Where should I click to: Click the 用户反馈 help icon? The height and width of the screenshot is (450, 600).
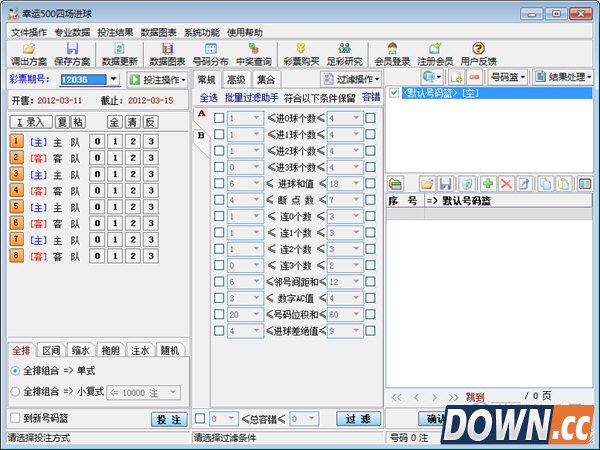[x=478, y=54]
